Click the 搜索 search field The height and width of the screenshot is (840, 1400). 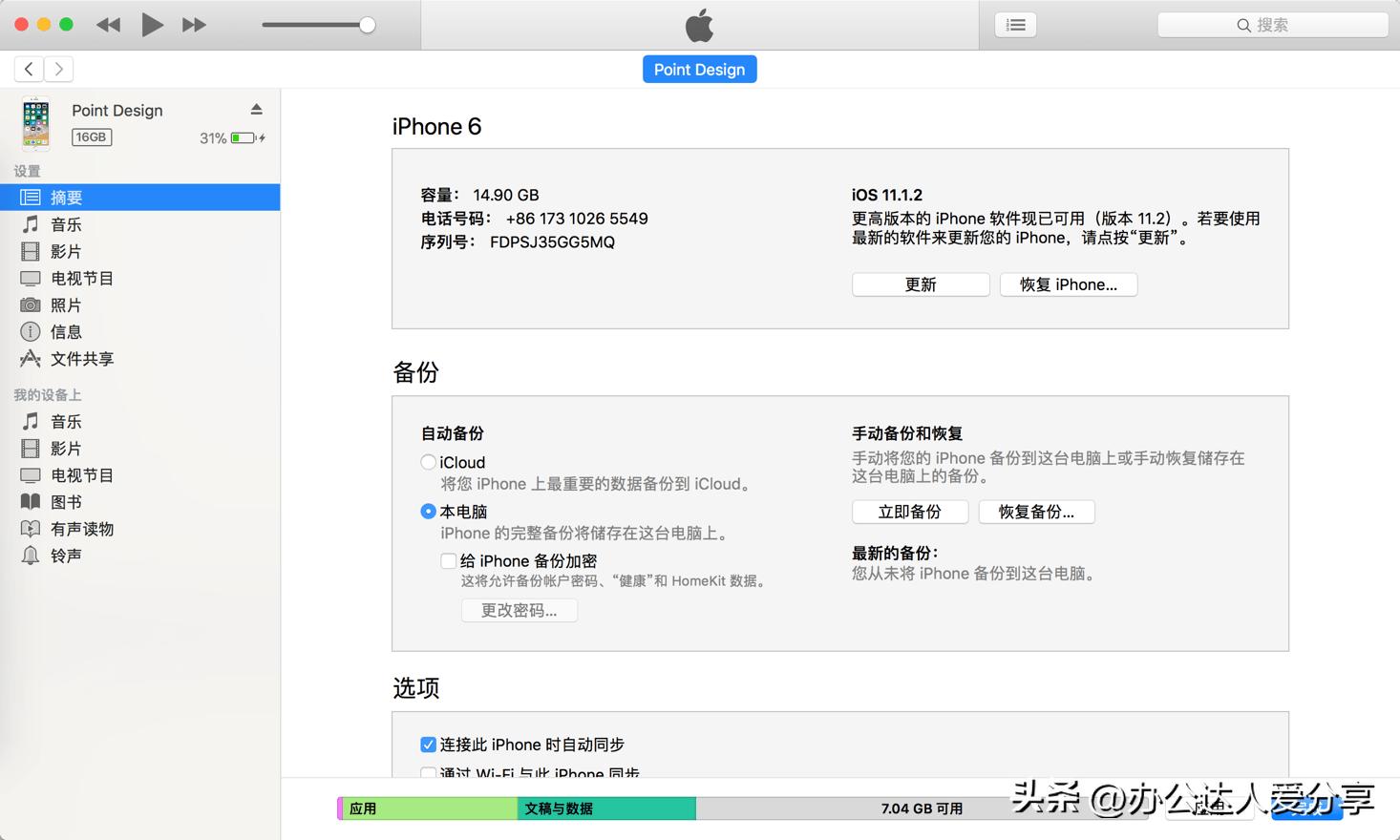1272,25
